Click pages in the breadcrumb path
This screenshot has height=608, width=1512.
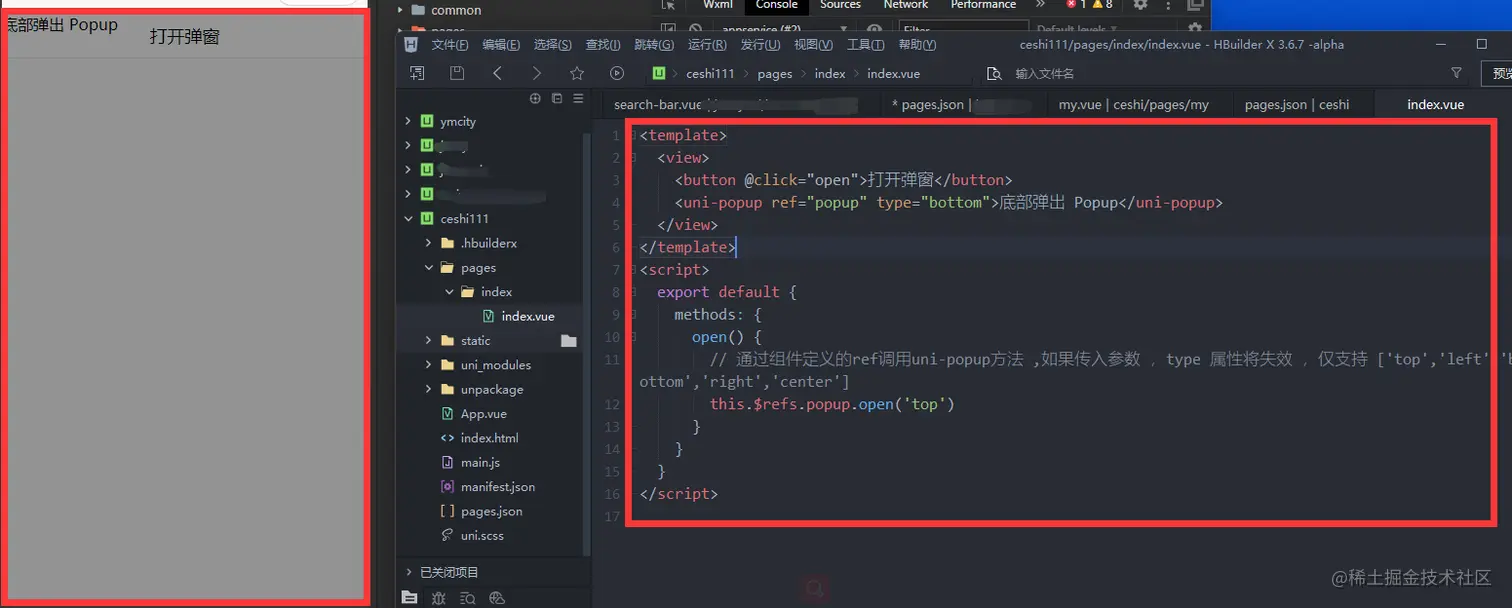pos(774,73)
